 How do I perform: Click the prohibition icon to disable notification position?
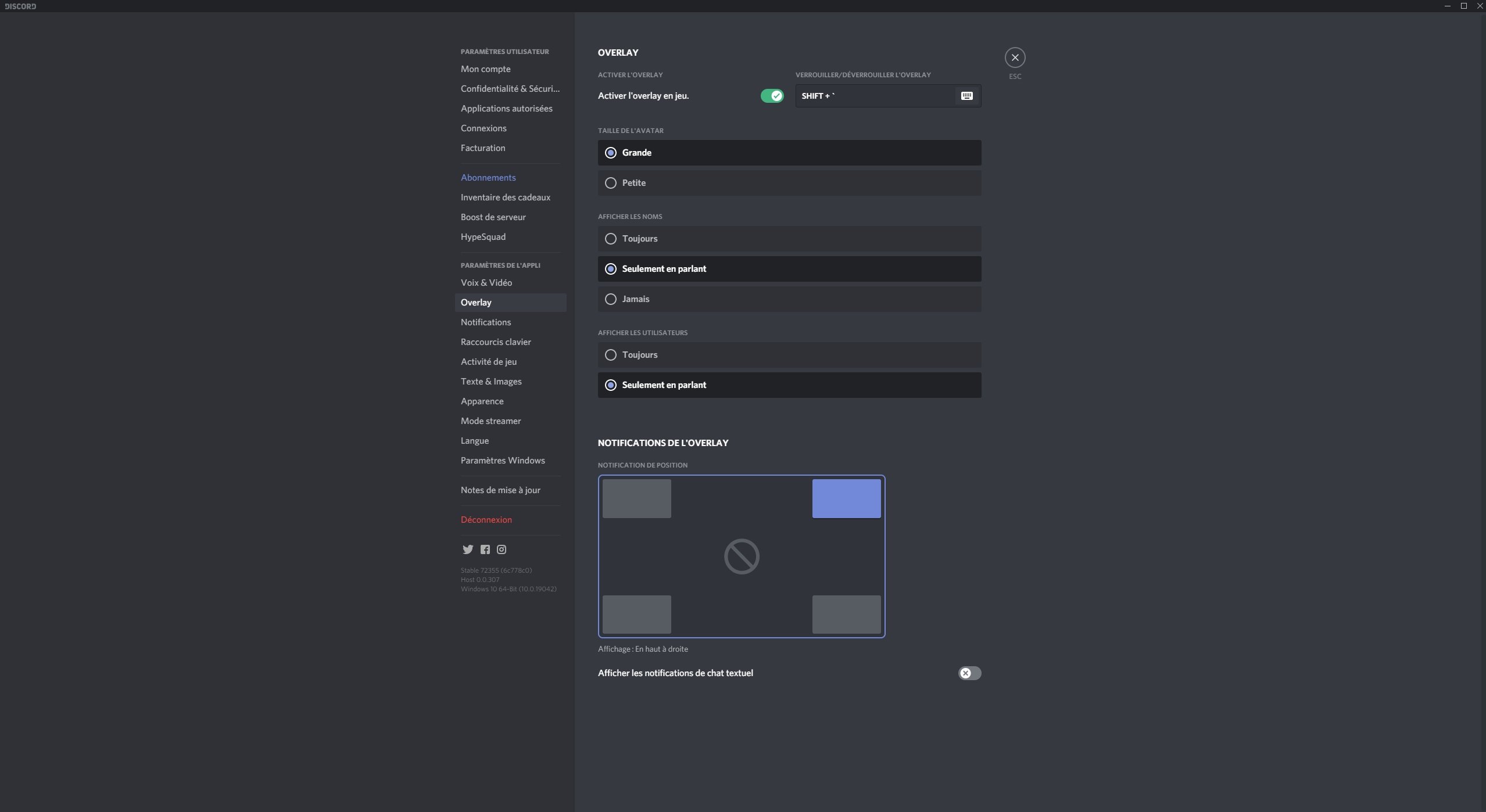point(741,556)
